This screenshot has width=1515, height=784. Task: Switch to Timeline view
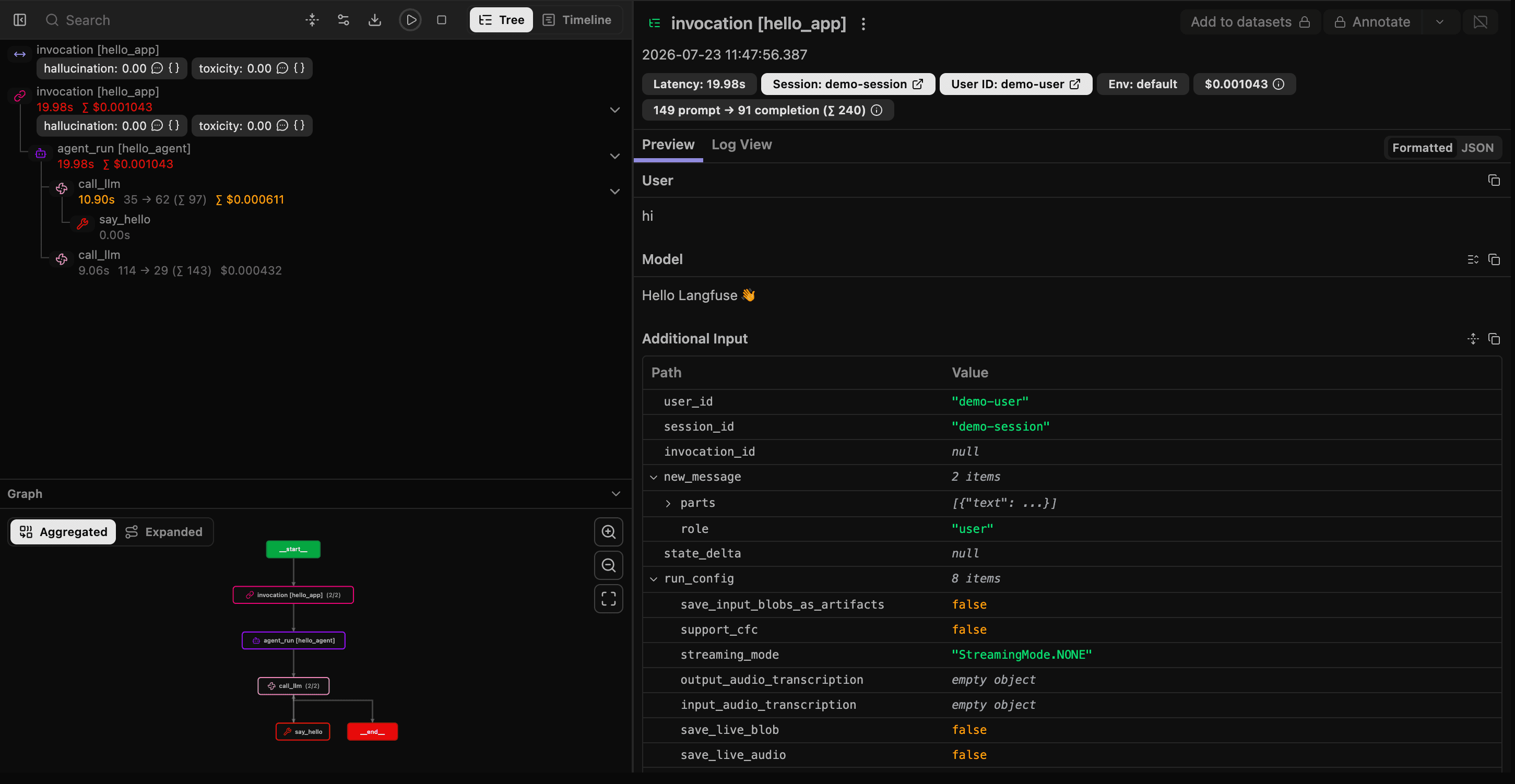tap(576, 20)
